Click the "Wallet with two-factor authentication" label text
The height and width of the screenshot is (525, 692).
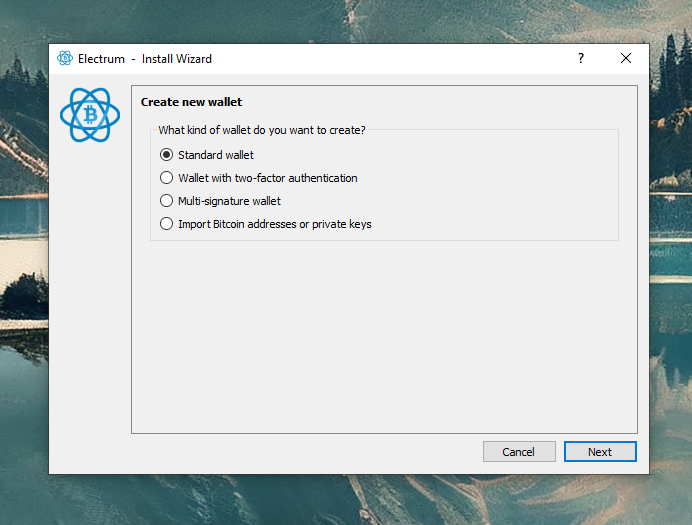[267, 178]
